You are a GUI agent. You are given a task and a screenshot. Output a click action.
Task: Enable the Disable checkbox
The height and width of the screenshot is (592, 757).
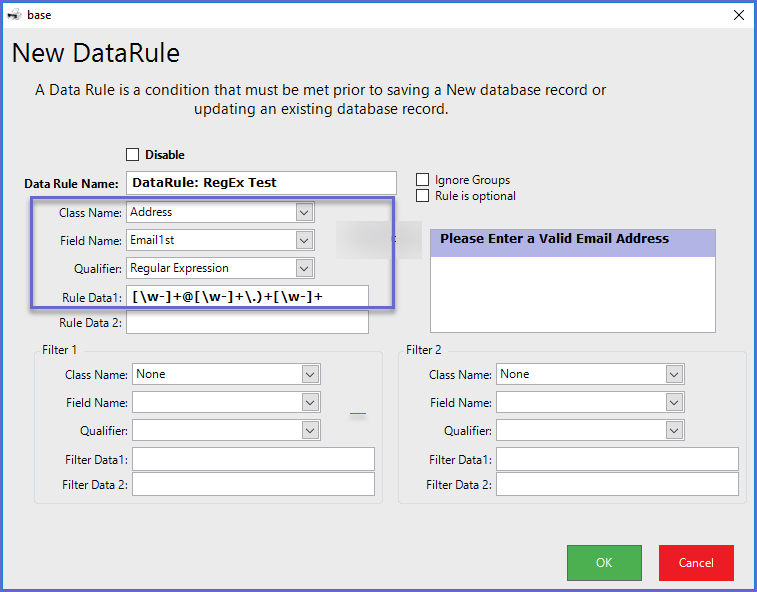click(x=133, y=155)
